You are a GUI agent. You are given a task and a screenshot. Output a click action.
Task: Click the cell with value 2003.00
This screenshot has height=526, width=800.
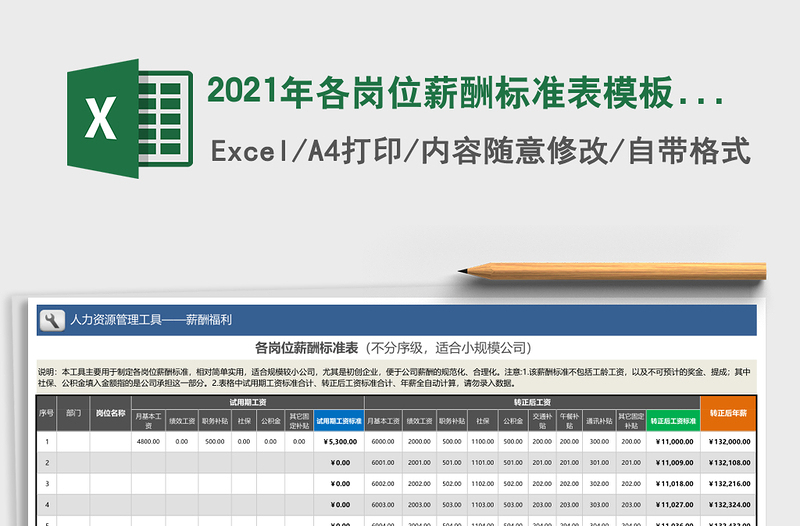click(419, 505)
